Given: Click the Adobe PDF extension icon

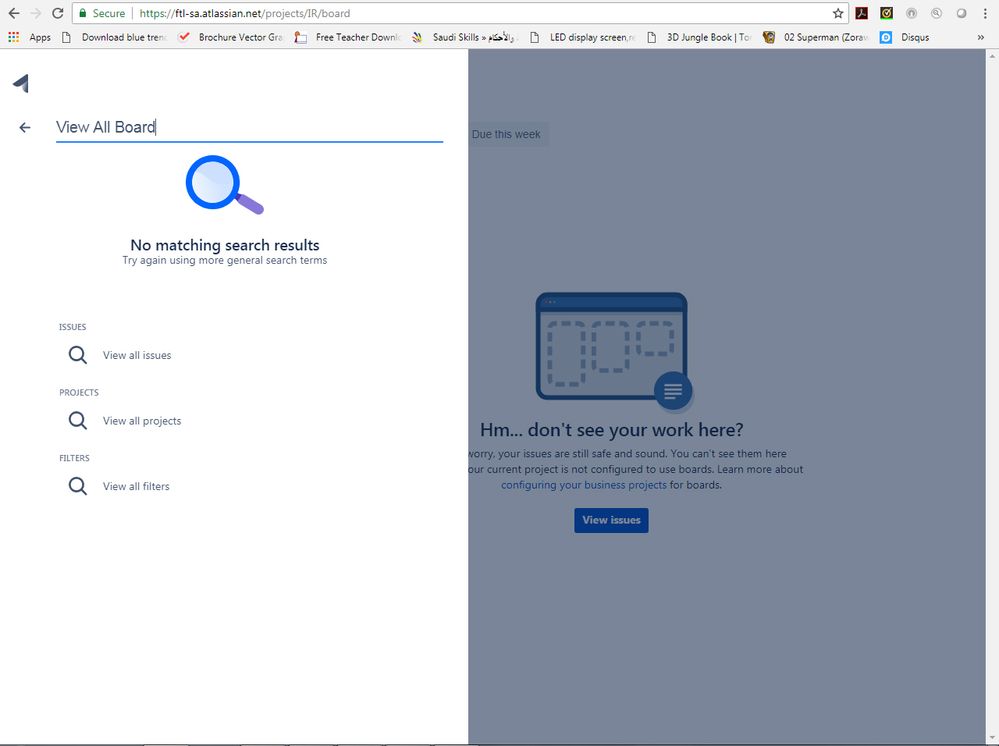Looking at the screenshot, I should pyautogui.click(x=861, y=13).
